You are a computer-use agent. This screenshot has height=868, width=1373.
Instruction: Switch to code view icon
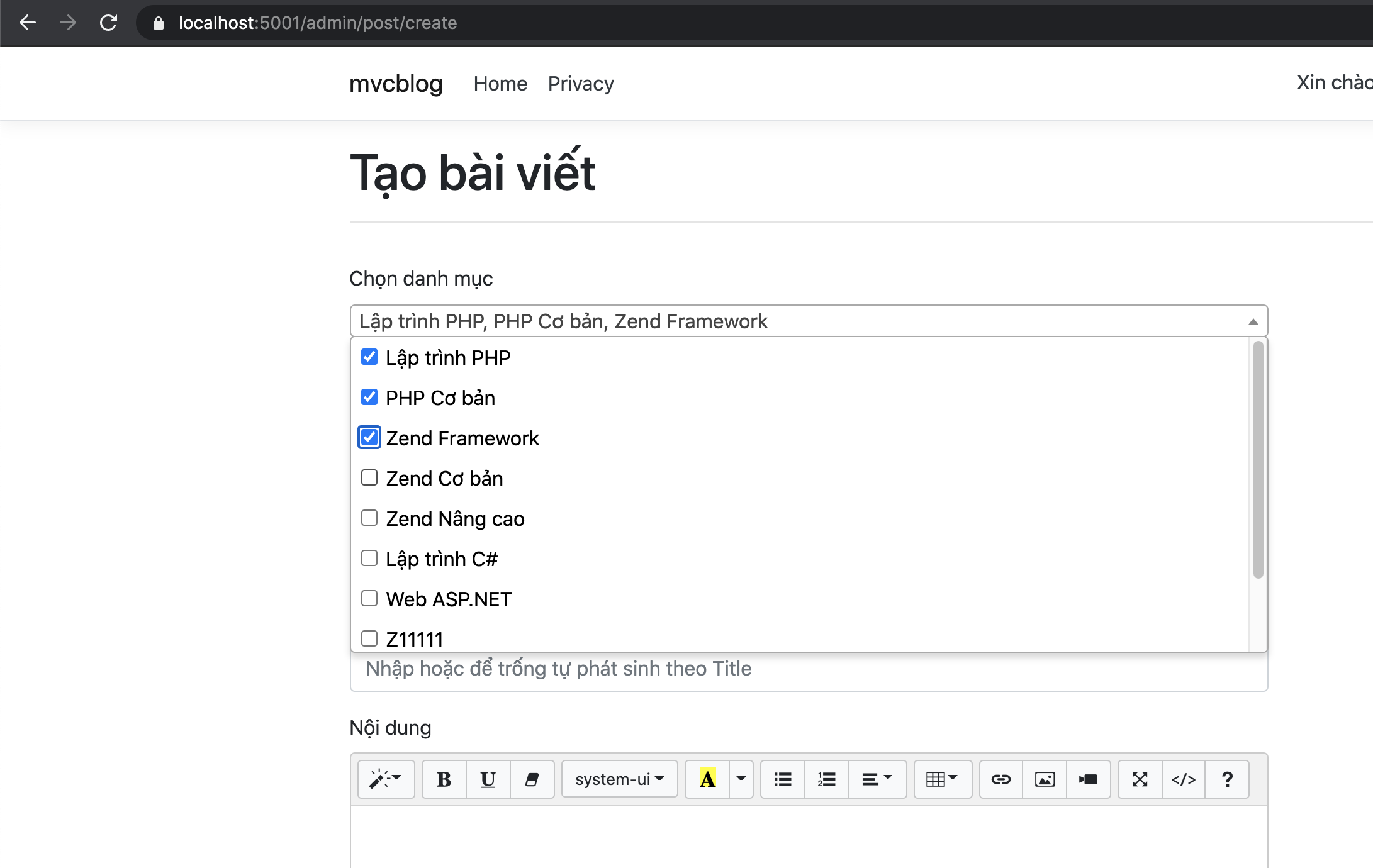click(1183, 779)
